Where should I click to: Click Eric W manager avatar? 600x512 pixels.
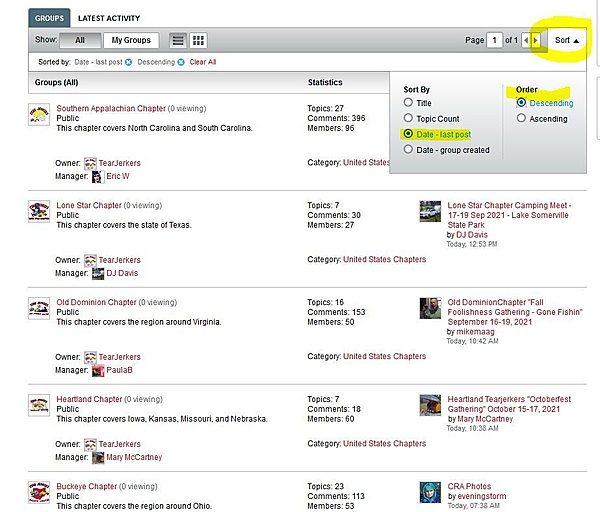click(x=97, y=176)
